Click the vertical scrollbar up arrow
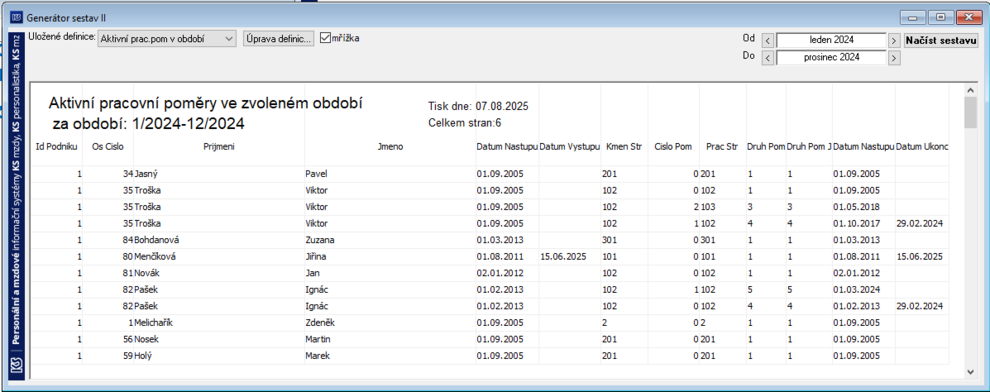 pos(970,91)
